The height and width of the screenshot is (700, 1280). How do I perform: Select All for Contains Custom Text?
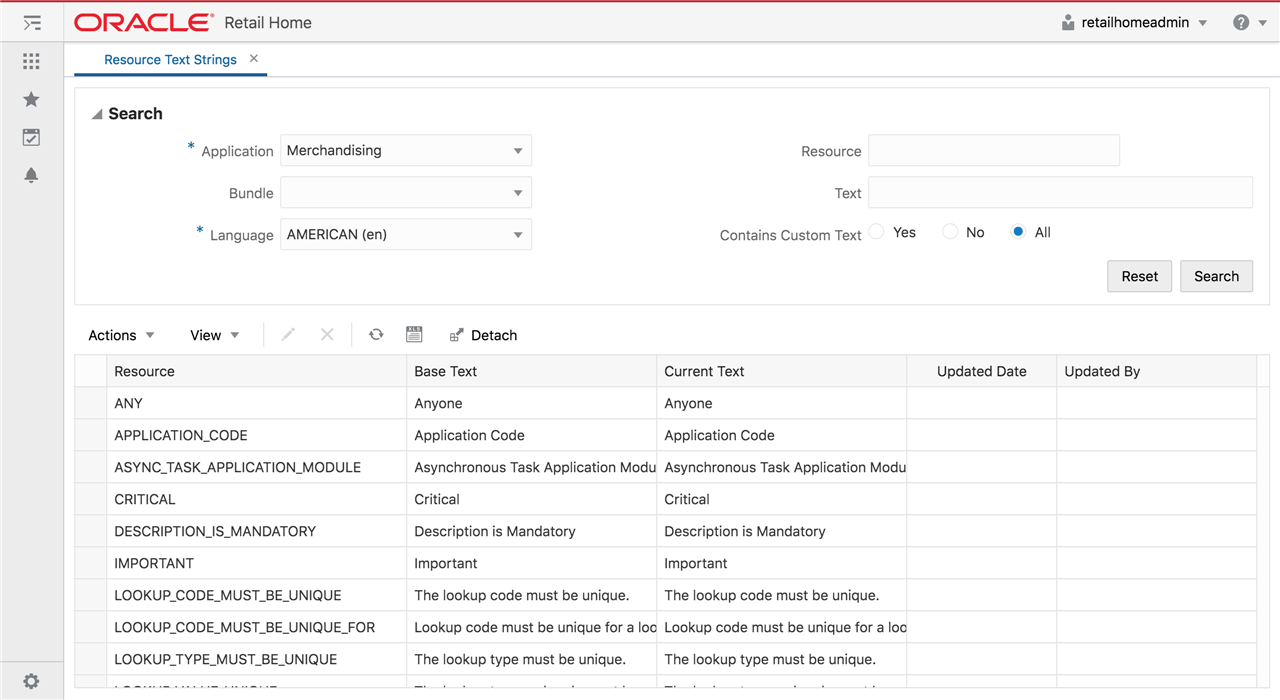[x=1017, y=230]
